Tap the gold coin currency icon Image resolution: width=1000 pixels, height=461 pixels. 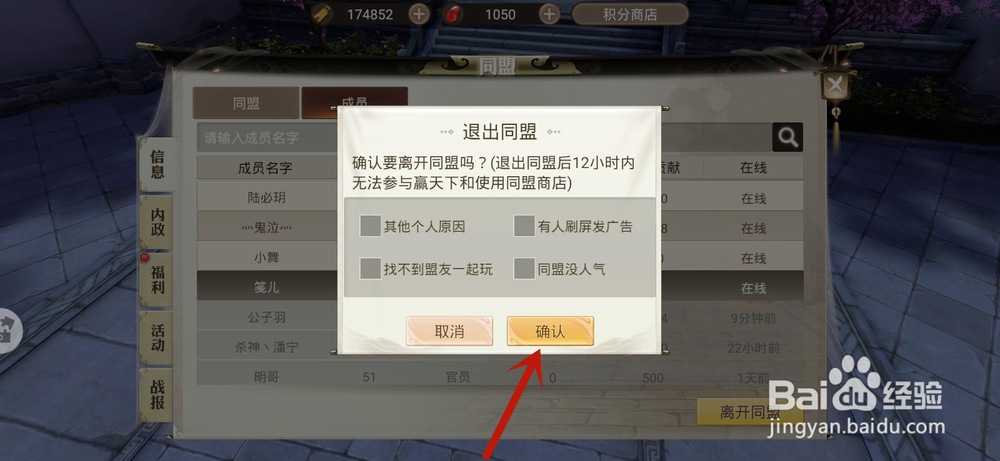coord(323,14)
